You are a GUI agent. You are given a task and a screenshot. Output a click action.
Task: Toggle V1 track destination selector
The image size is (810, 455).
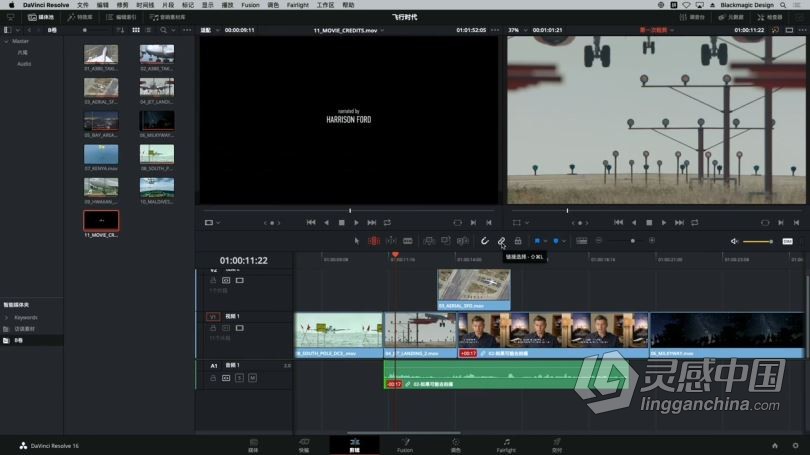click(213, 317)
